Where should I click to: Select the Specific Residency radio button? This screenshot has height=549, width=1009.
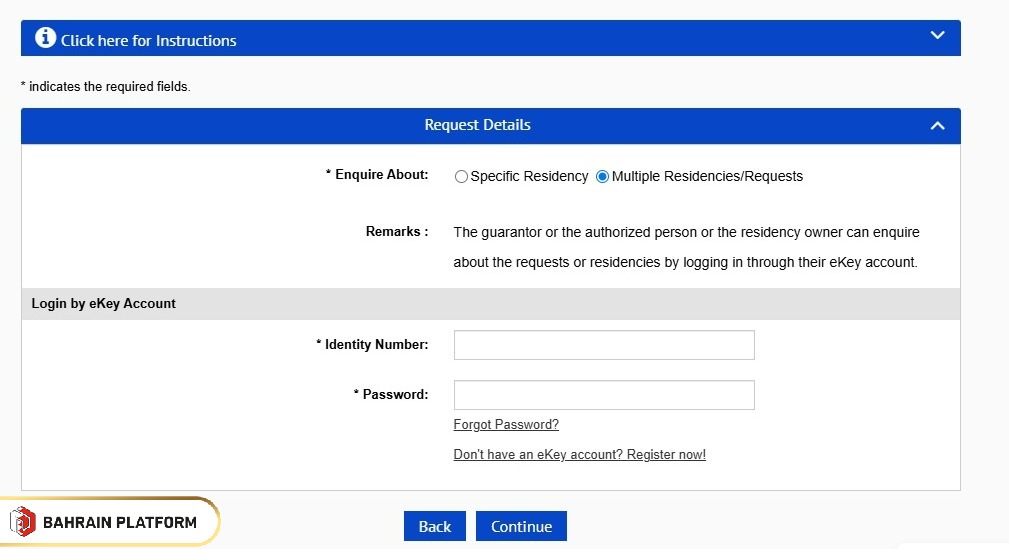[x=461, y=177]
